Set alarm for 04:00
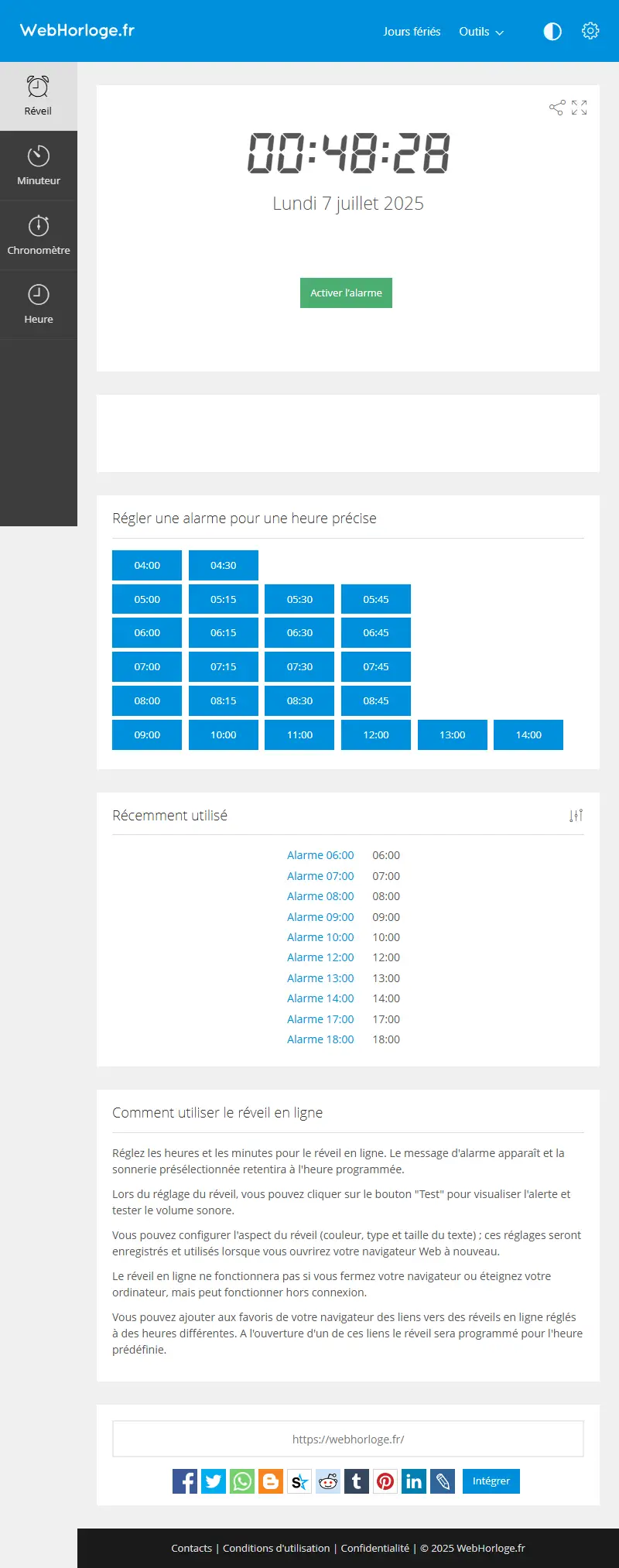 pos(147,565)
